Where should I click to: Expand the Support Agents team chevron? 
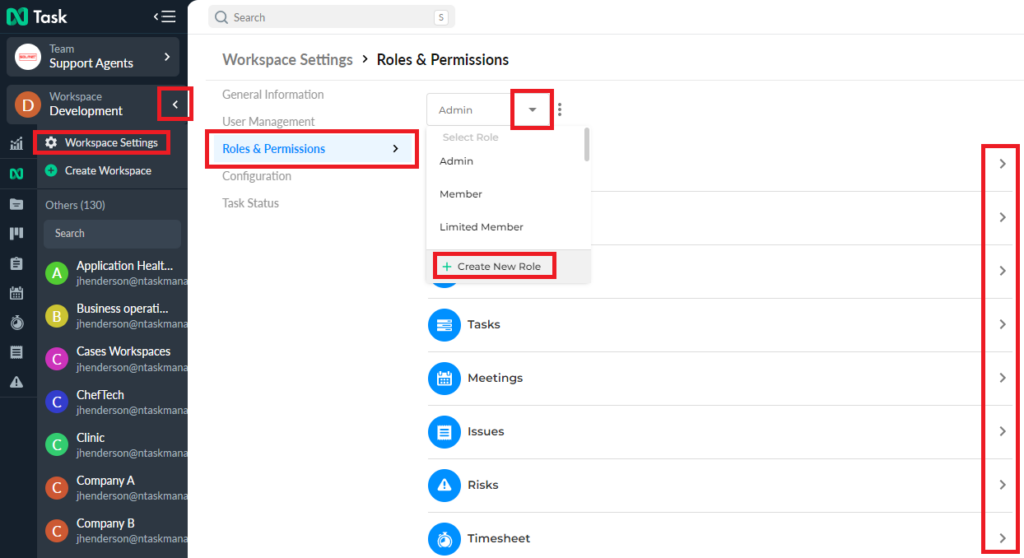click(167, 57)
